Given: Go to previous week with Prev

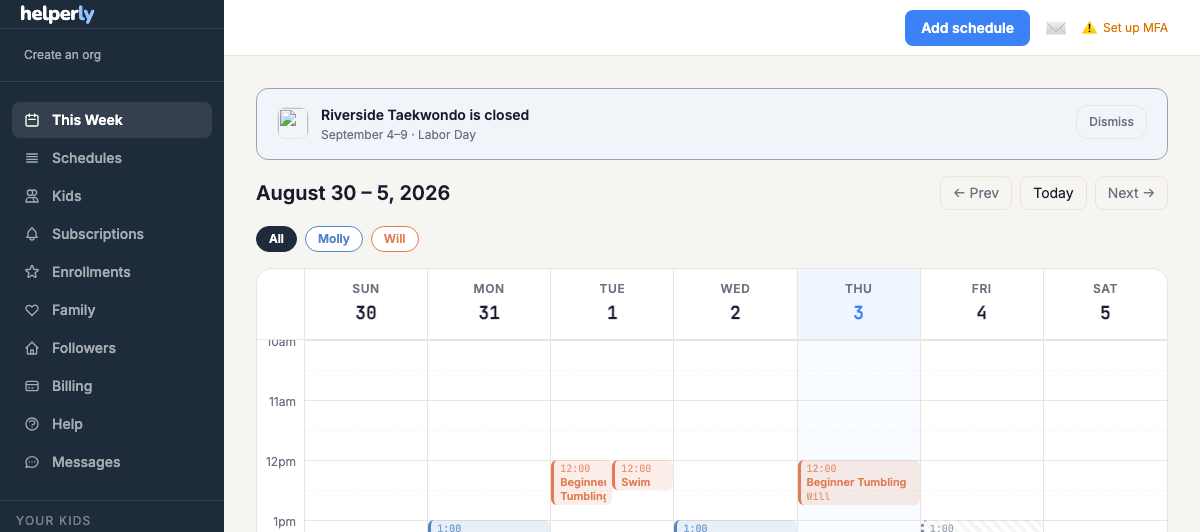Looking at the screenshot, I should (x=976, y=193).
